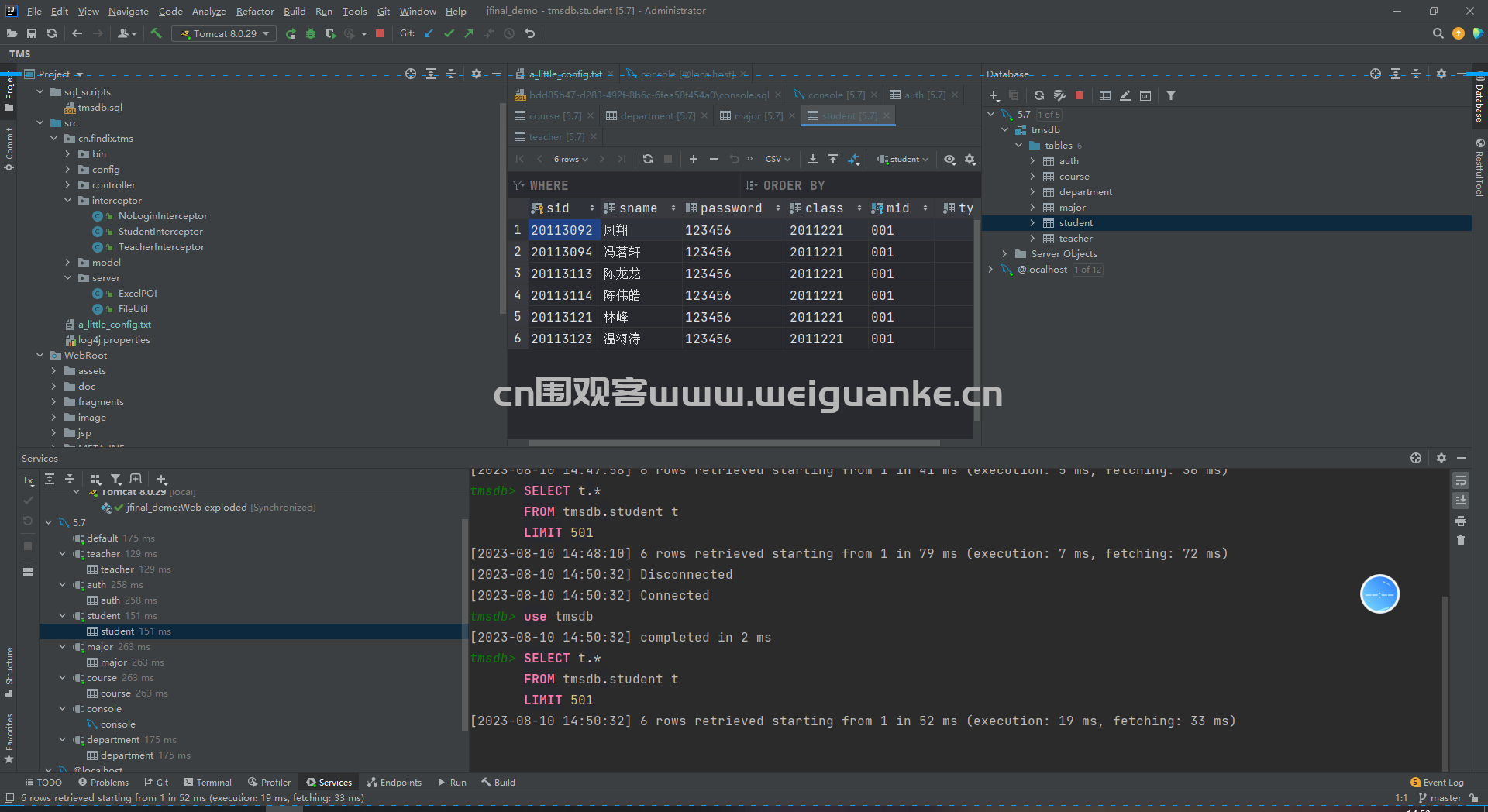The image size is (1488, 812).
Task: Click the Services group-by icon
Action: 96,480
